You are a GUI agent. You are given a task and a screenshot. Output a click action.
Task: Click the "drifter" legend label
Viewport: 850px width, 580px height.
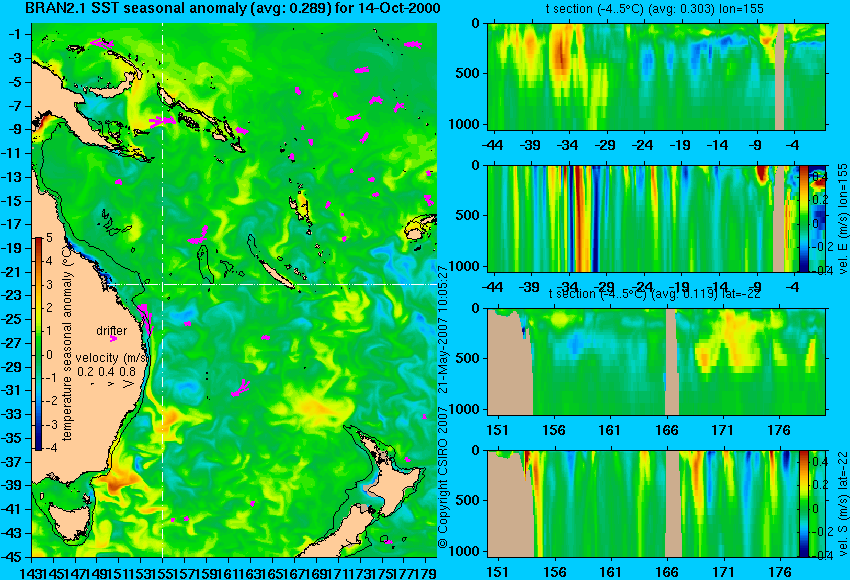112,331
